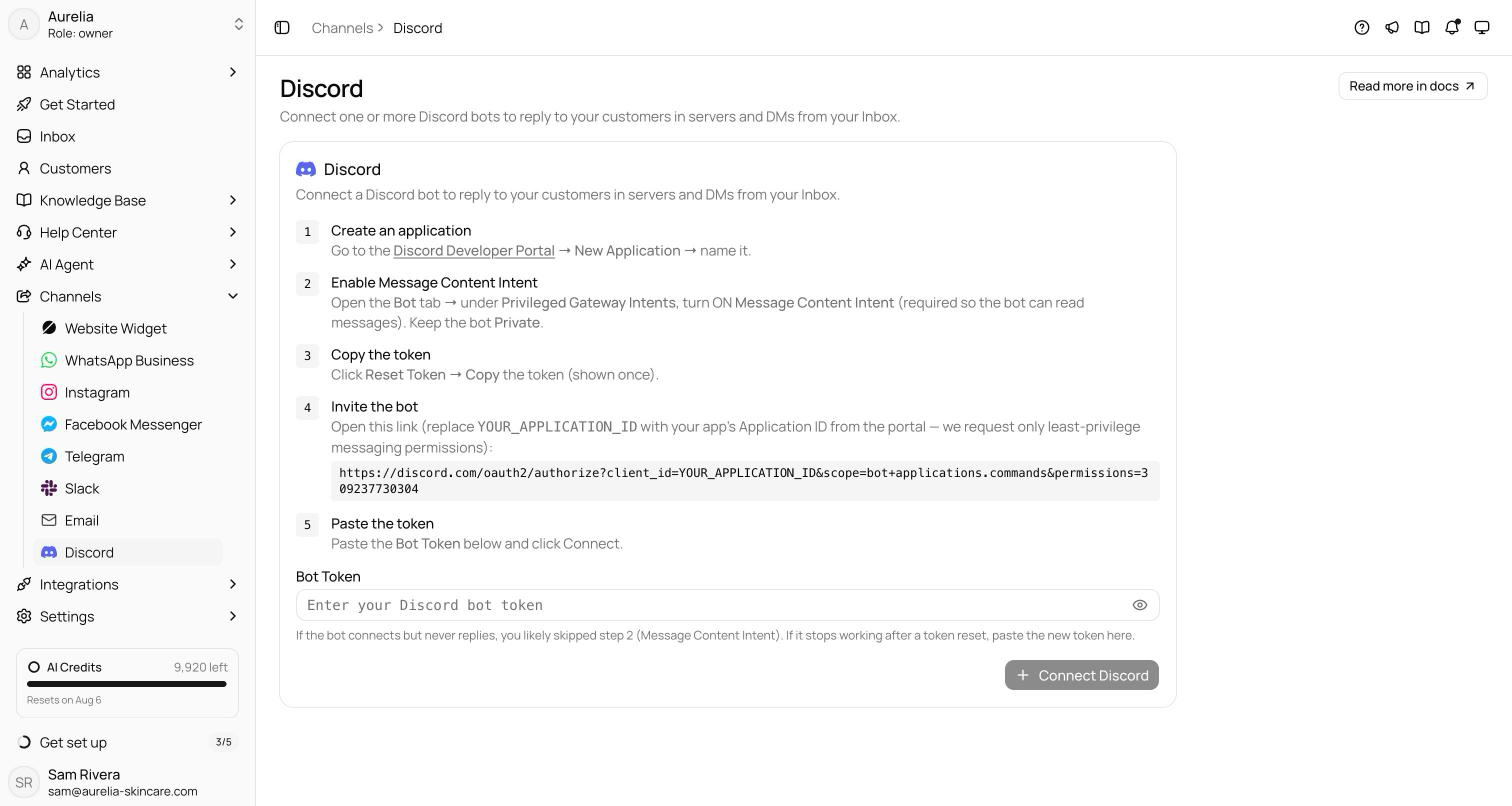Expand the Integrations chevron

233,584
